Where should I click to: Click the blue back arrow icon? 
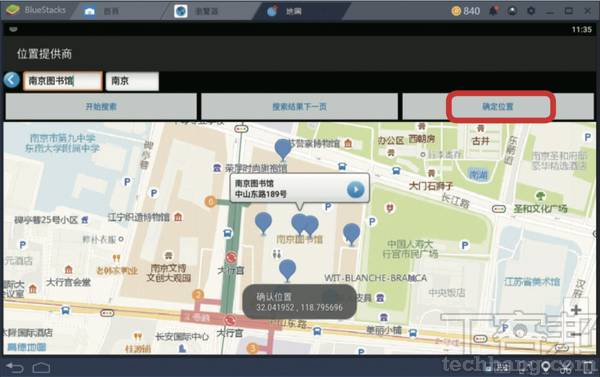[x=11, y=80]
